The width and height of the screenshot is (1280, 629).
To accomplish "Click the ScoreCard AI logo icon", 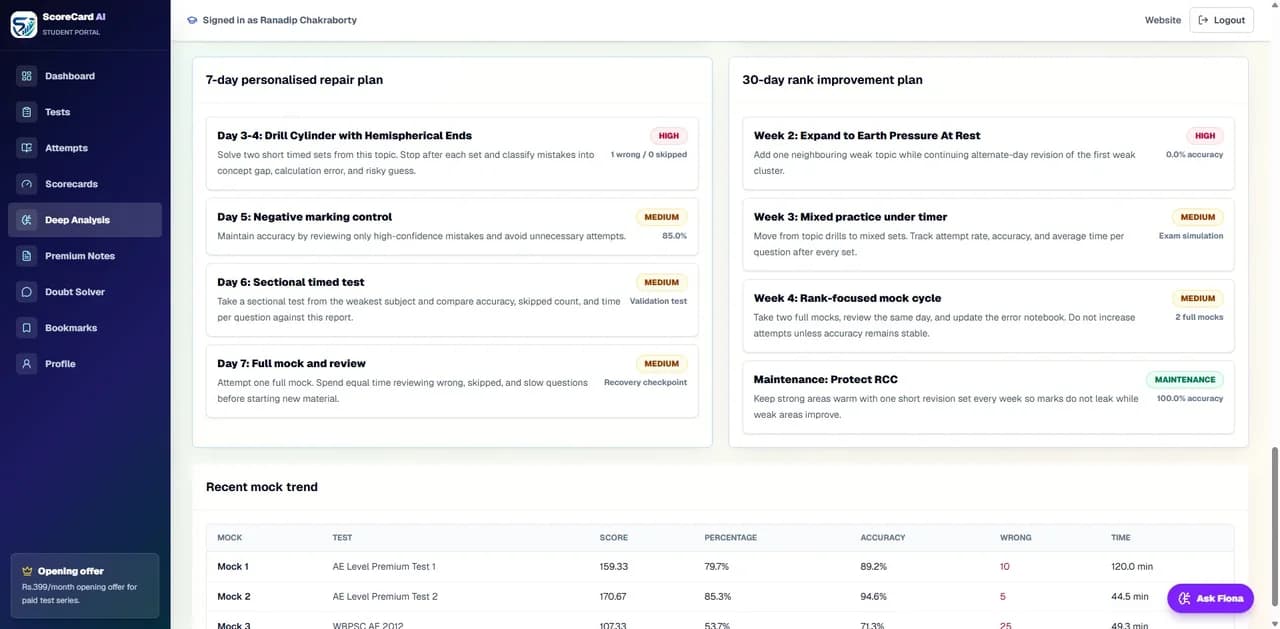I will [23, 24].
